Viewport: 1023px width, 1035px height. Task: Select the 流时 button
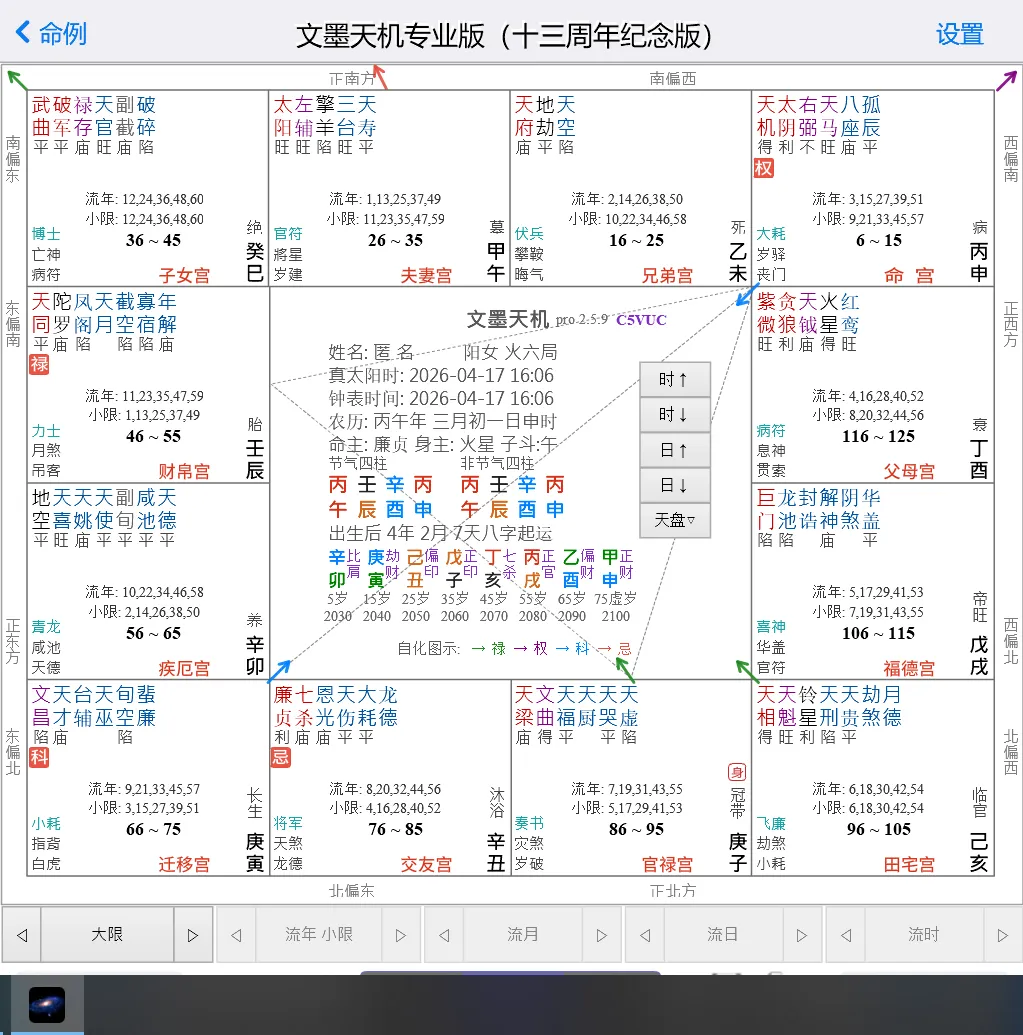(924, 935)
